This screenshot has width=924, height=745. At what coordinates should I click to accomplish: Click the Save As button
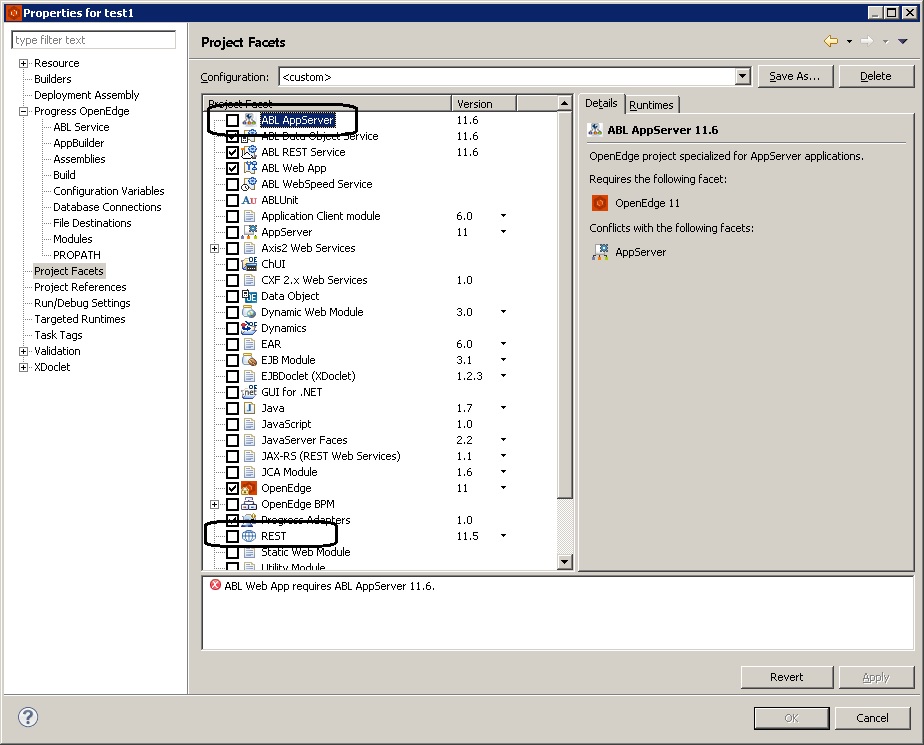(795, 76)
